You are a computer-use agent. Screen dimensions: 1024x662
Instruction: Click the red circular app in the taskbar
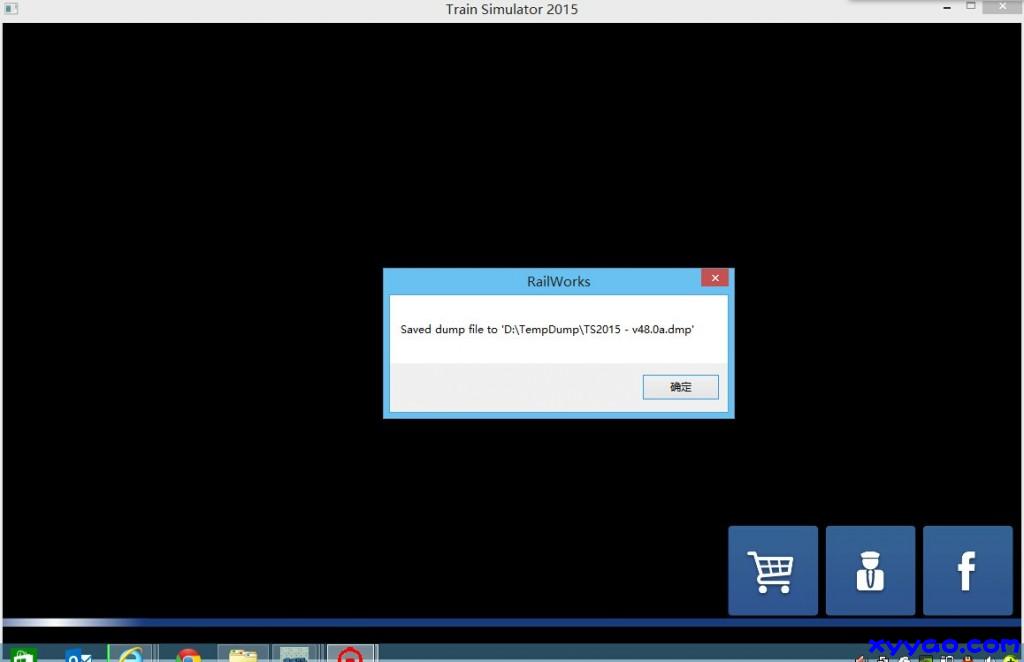click(x=350, y=654)
